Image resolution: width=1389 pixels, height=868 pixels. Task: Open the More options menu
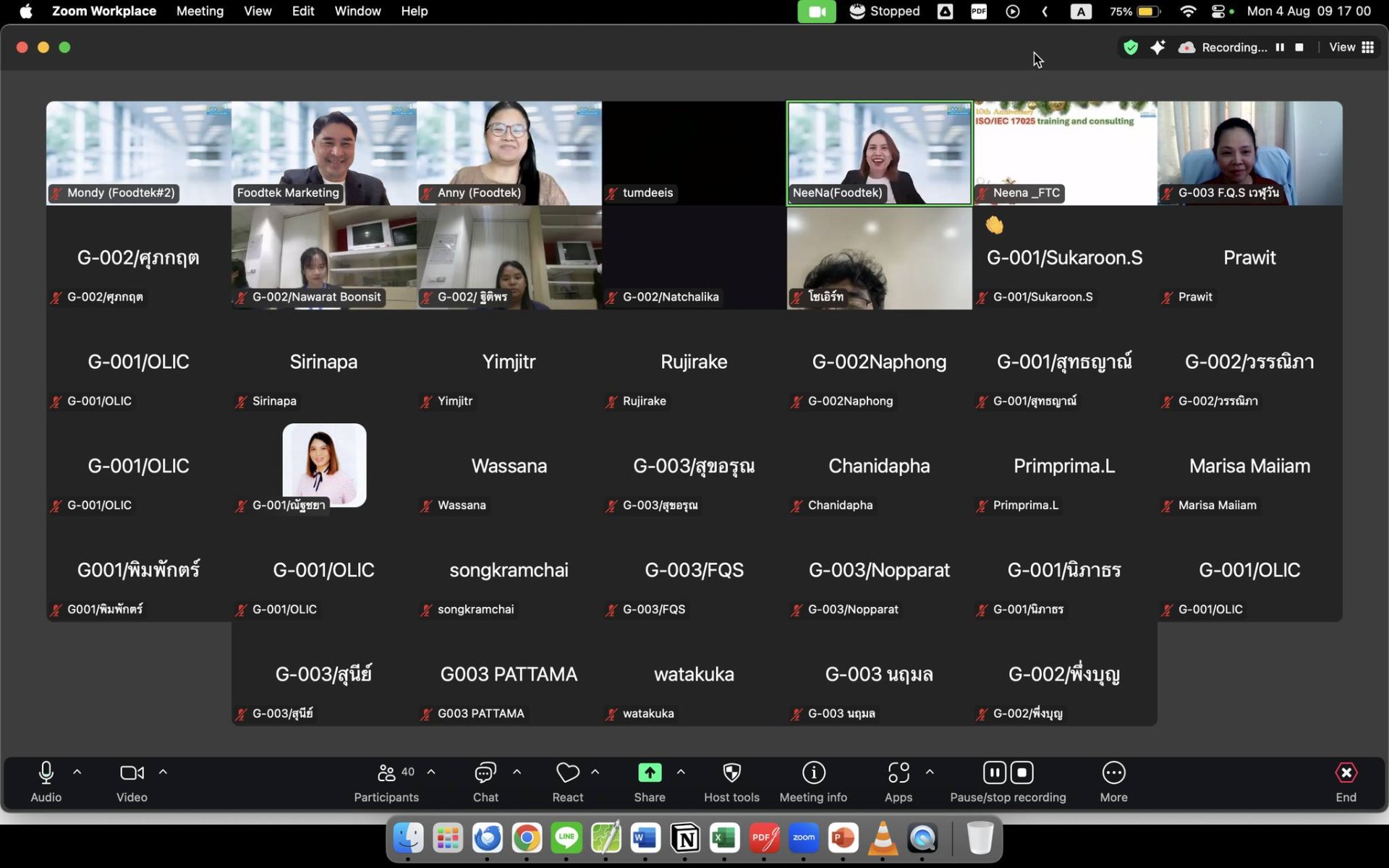coord(1113,781)
